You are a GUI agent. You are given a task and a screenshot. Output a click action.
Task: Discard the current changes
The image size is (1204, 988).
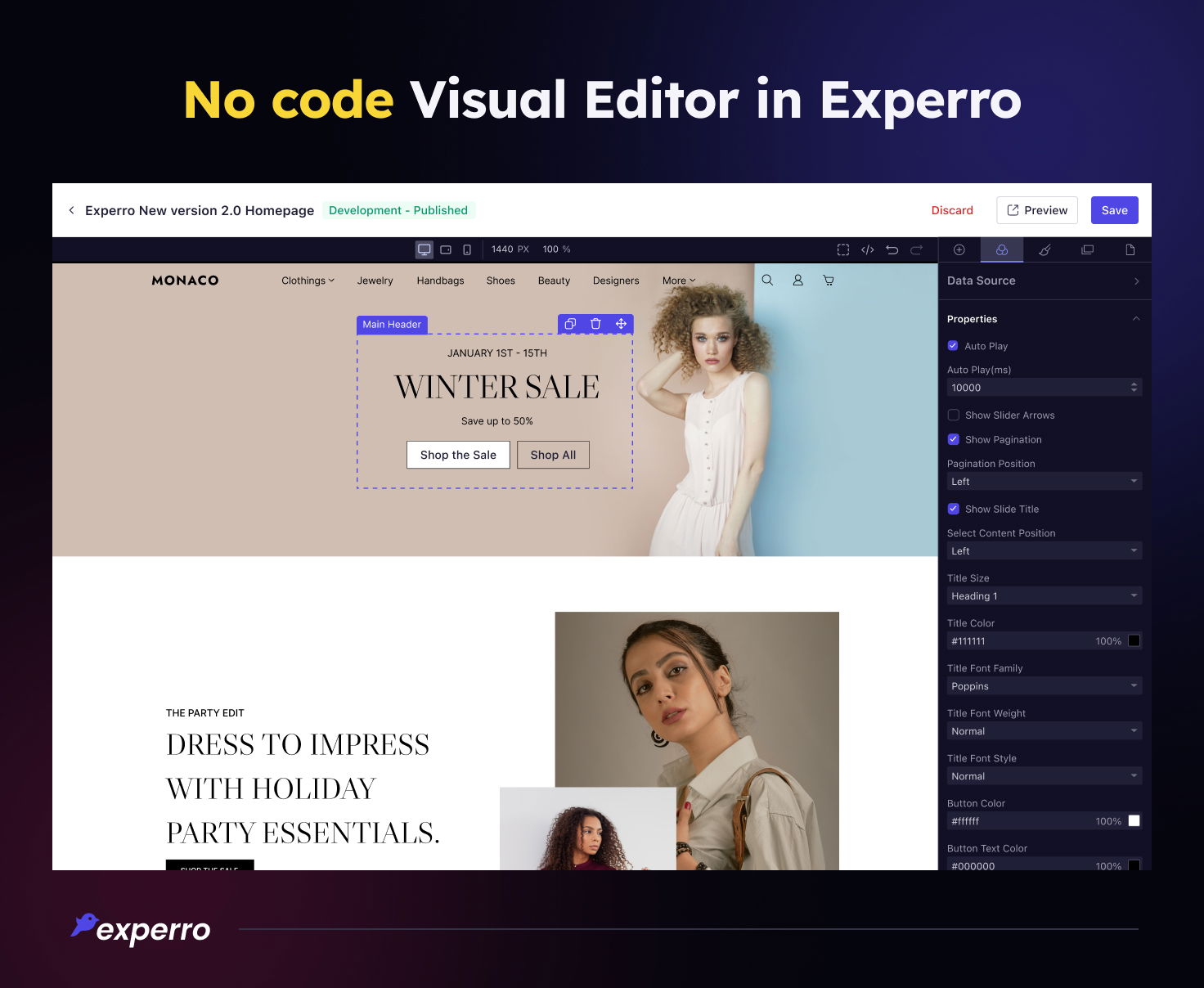(x=952, y=210)
